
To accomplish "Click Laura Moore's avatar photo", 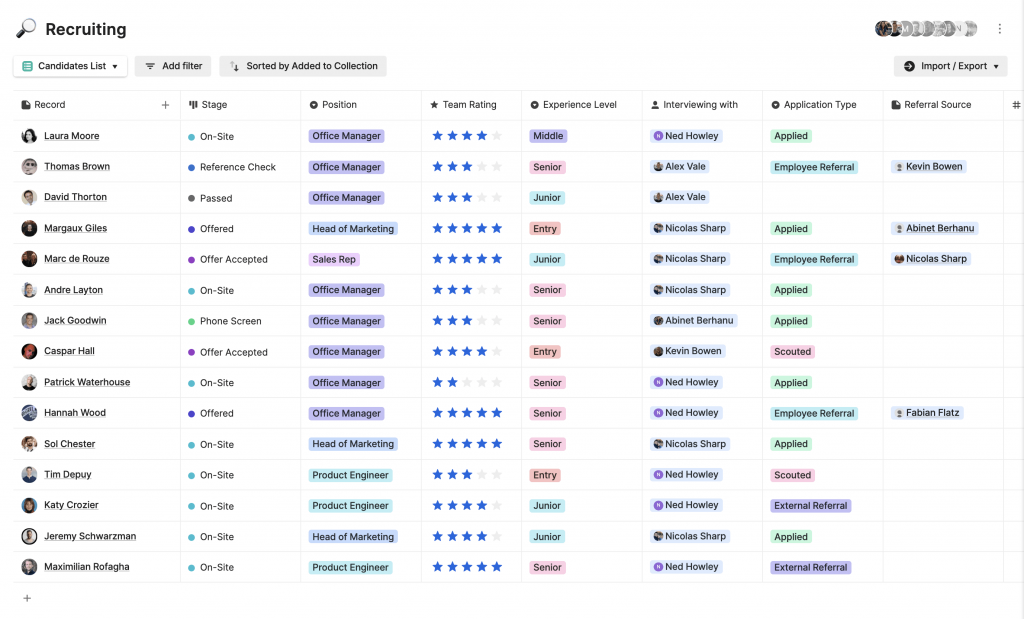I will coord(30,136).
